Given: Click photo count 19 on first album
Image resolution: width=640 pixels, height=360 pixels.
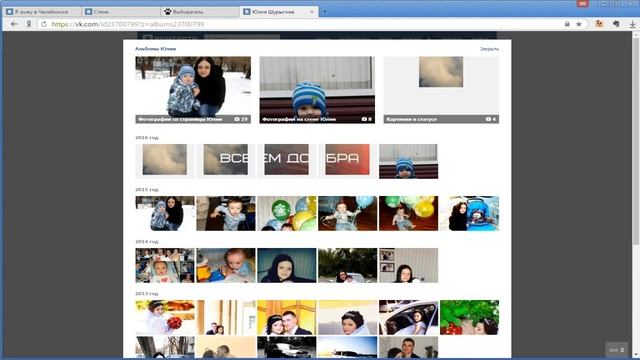Looking at the screenshot, I should [241, 119].
